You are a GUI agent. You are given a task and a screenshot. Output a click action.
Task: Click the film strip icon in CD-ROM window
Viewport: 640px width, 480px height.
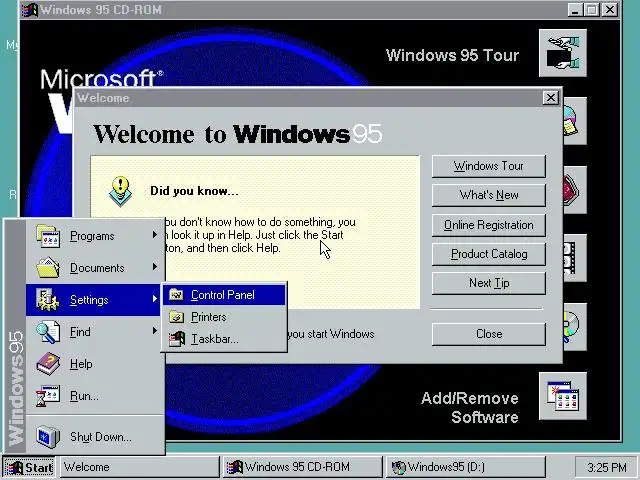575,258
